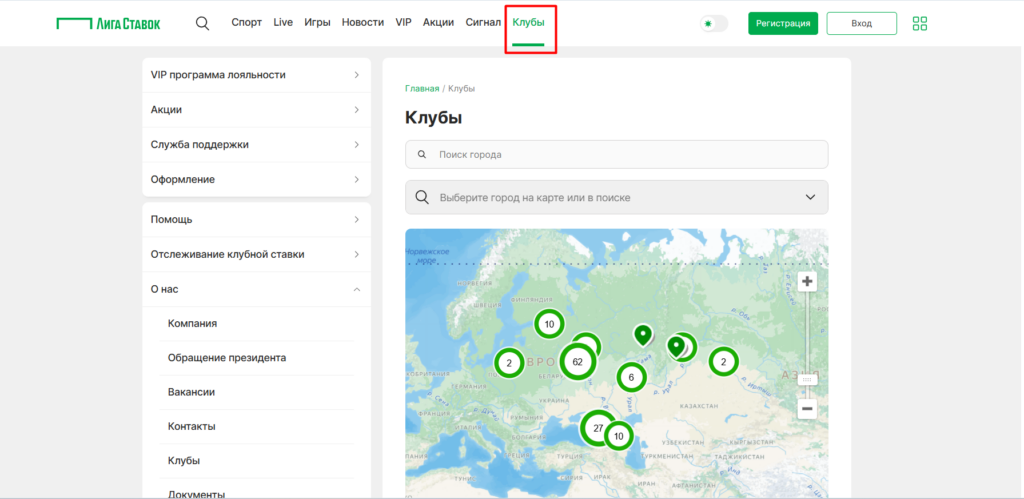Screen dimensions: 1024x499
Task: Toggle the light/dark theme switch
Action: coord(714,23)
